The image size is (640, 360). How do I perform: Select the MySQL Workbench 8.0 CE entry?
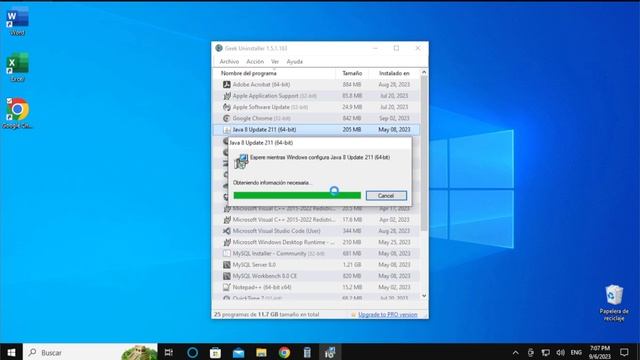tap(316, 276)
